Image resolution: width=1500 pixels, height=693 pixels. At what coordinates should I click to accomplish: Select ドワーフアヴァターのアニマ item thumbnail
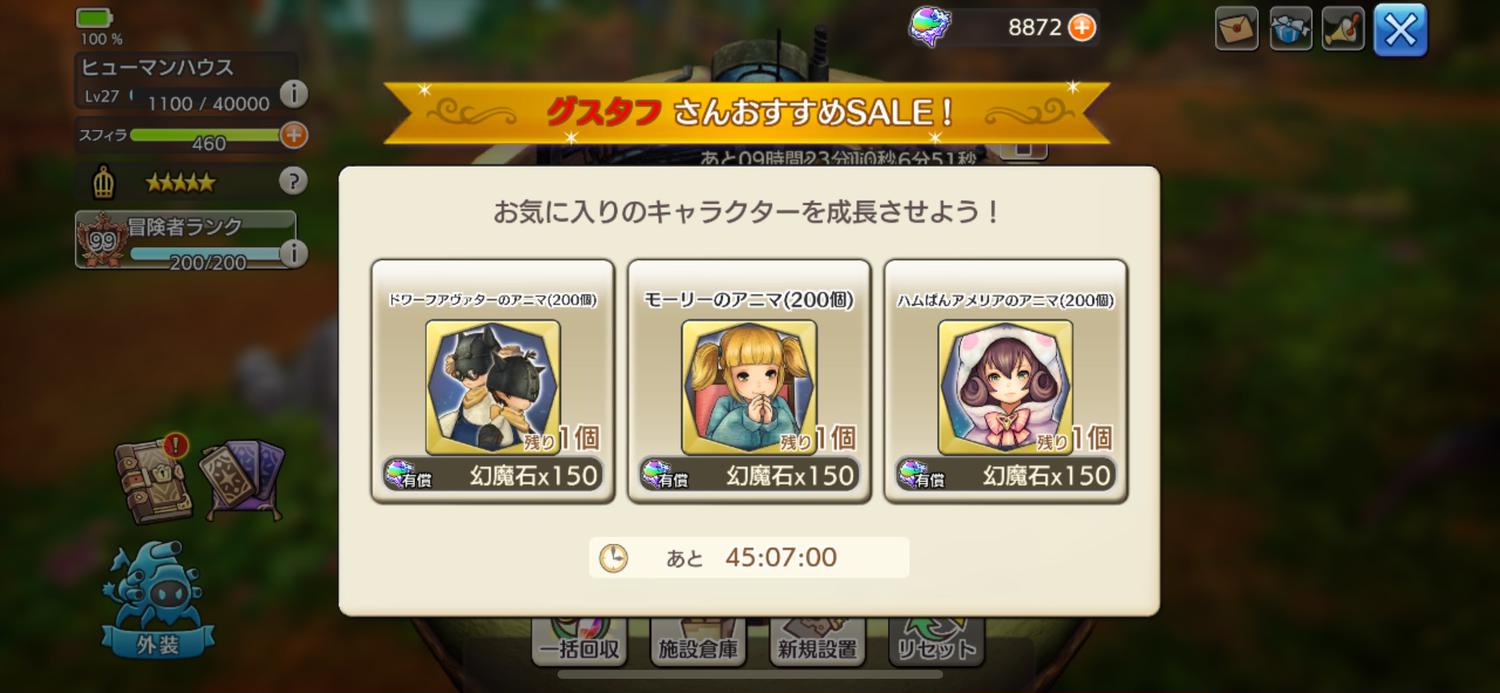coord(493,387)
